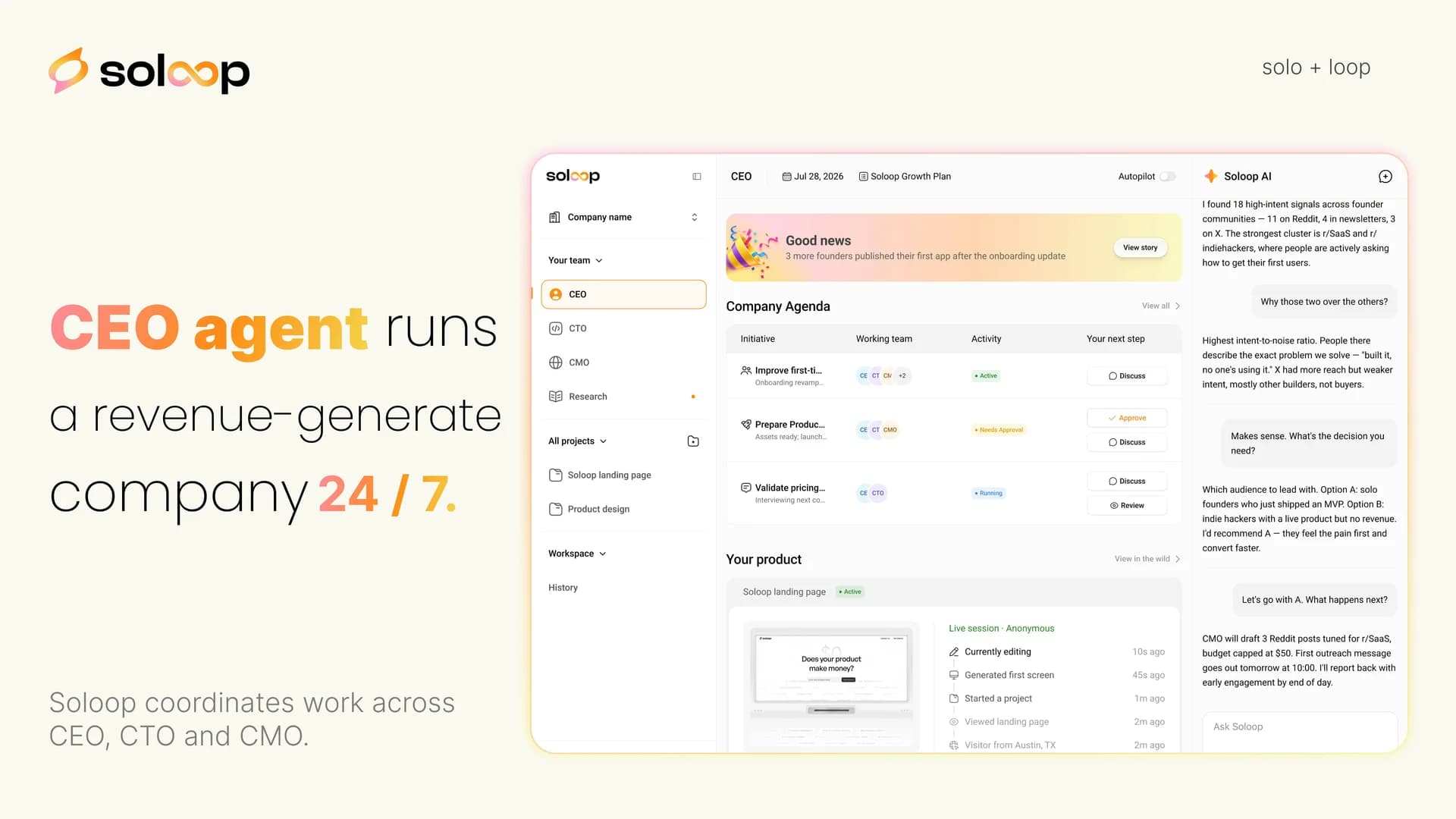This screenshot has width=1456, height=819.
Task: Click Soloop logo in app sidebar
Action: (x=573, y=176)
